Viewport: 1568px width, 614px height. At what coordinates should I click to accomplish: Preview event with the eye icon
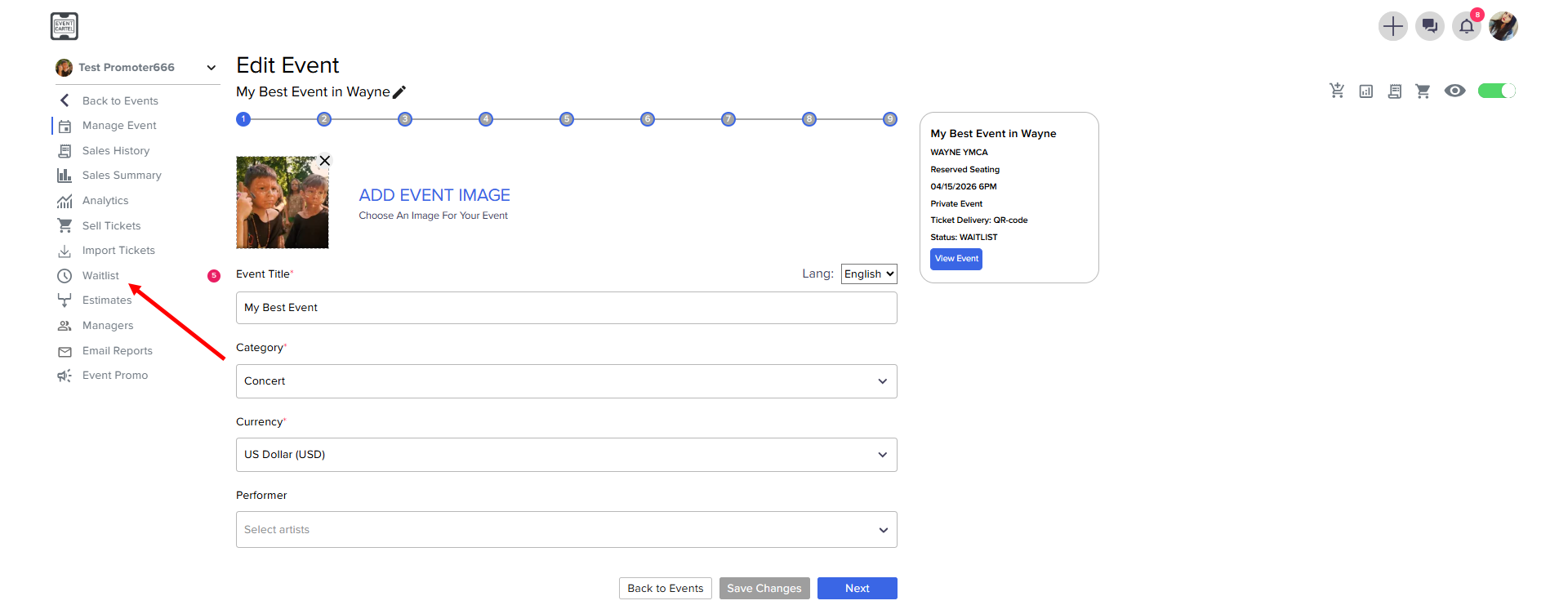coord(1454,91)
